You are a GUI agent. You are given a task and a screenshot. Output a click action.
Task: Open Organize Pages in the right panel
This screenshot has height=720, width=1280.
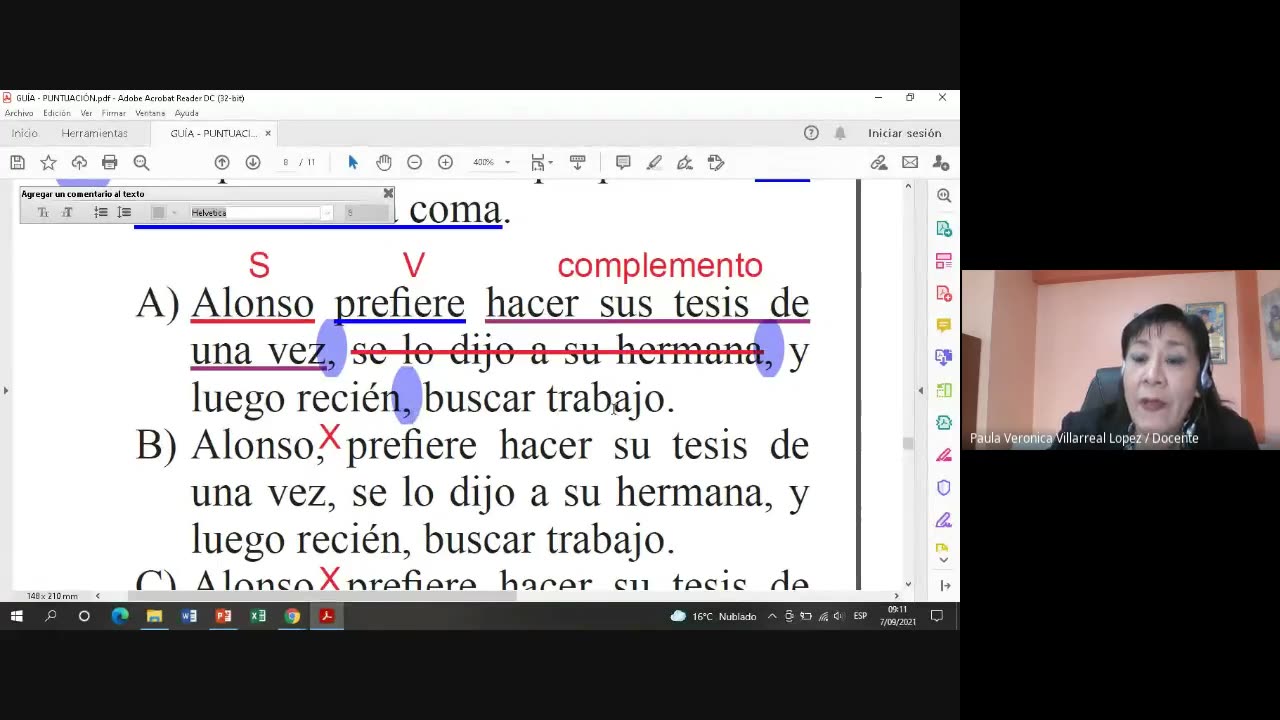coord(943,390)
